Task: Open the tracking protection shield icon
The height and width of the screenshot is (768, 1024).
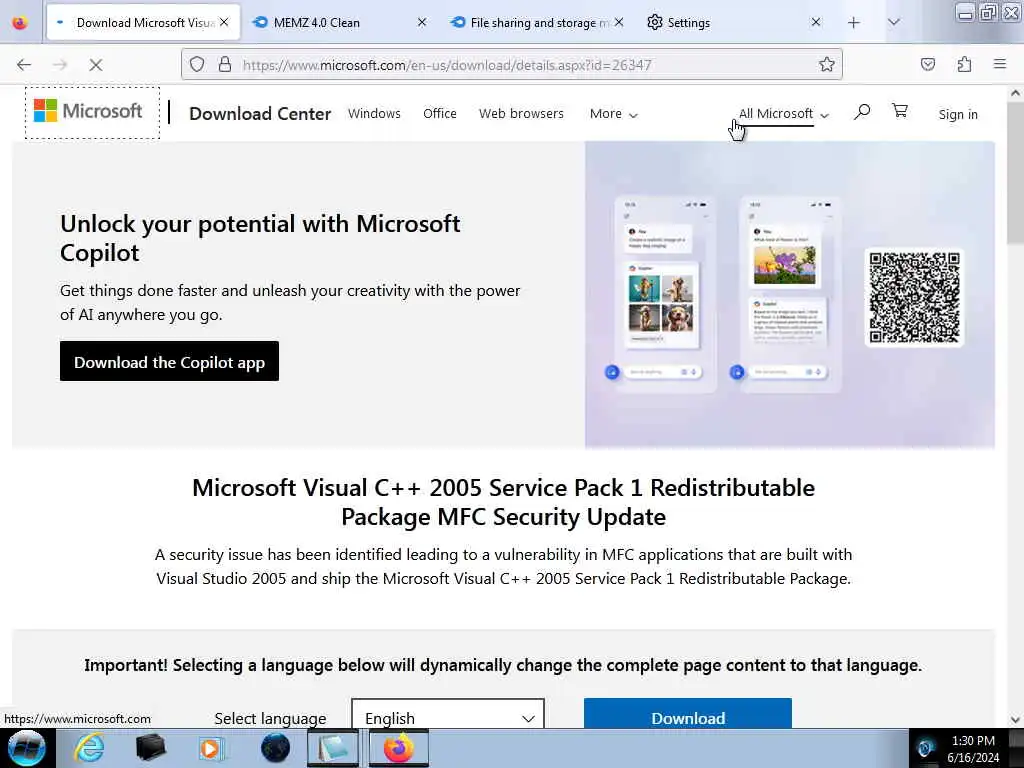Action: [x=197, y=64]
